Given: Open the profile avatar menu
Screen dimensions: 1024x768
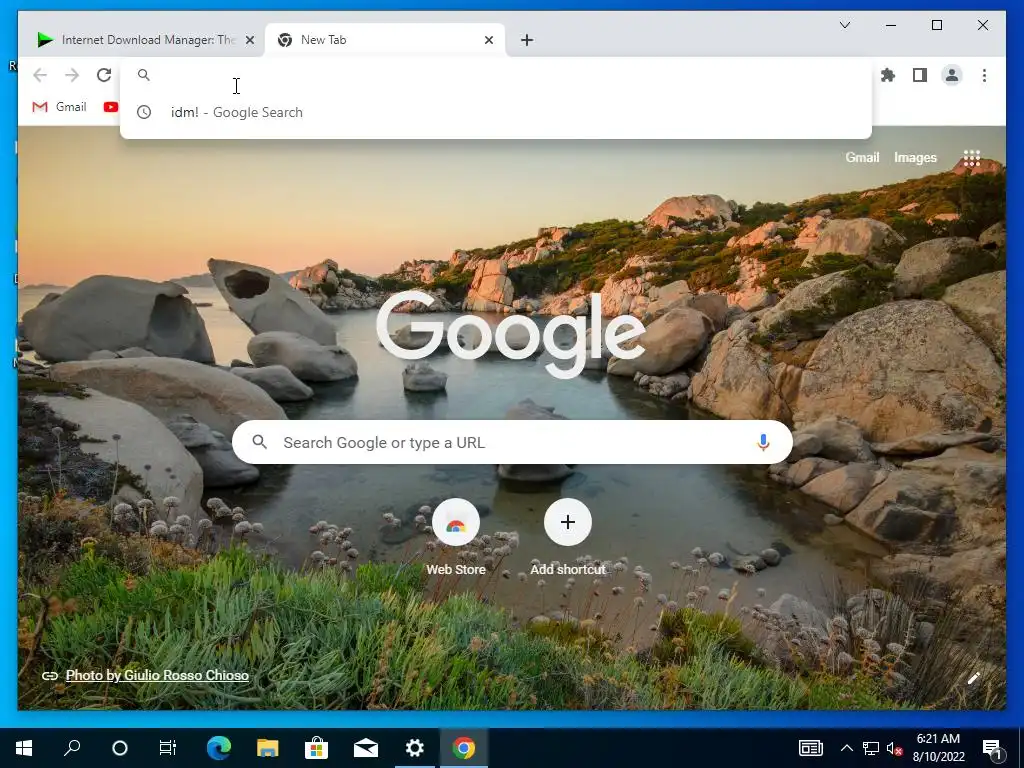Looking at the screenshot, I should pyautogui.click(x=952, y=75).
